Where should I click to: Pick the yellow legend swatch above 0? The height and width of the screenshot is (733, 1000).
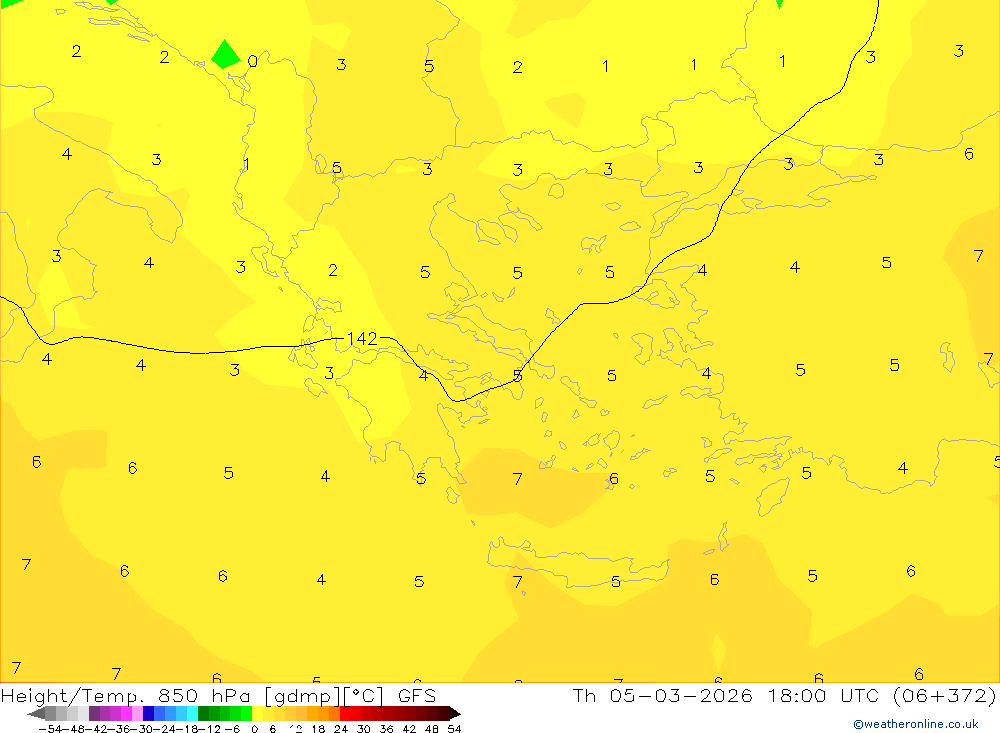pyautogui.click(x=258, y=713)
